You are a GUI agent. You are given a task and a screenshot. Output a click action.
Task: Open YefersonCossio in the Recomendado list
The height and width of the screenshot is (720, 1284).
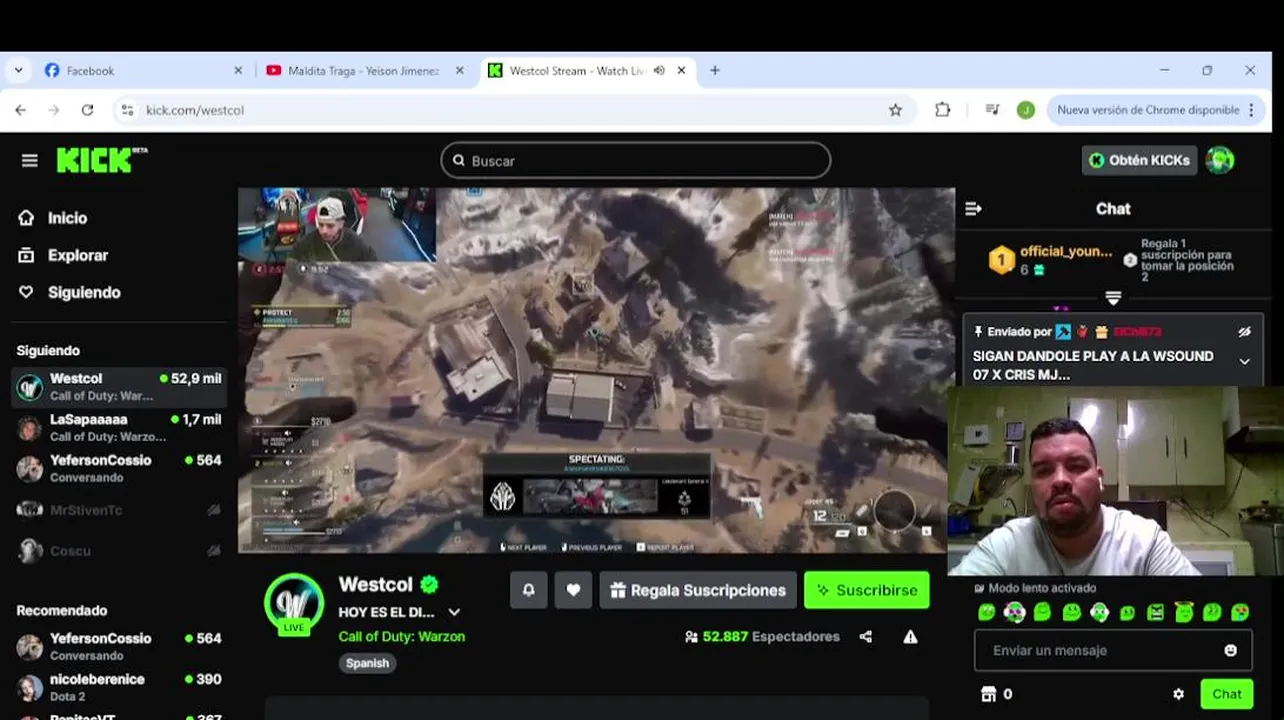point(119,646)
